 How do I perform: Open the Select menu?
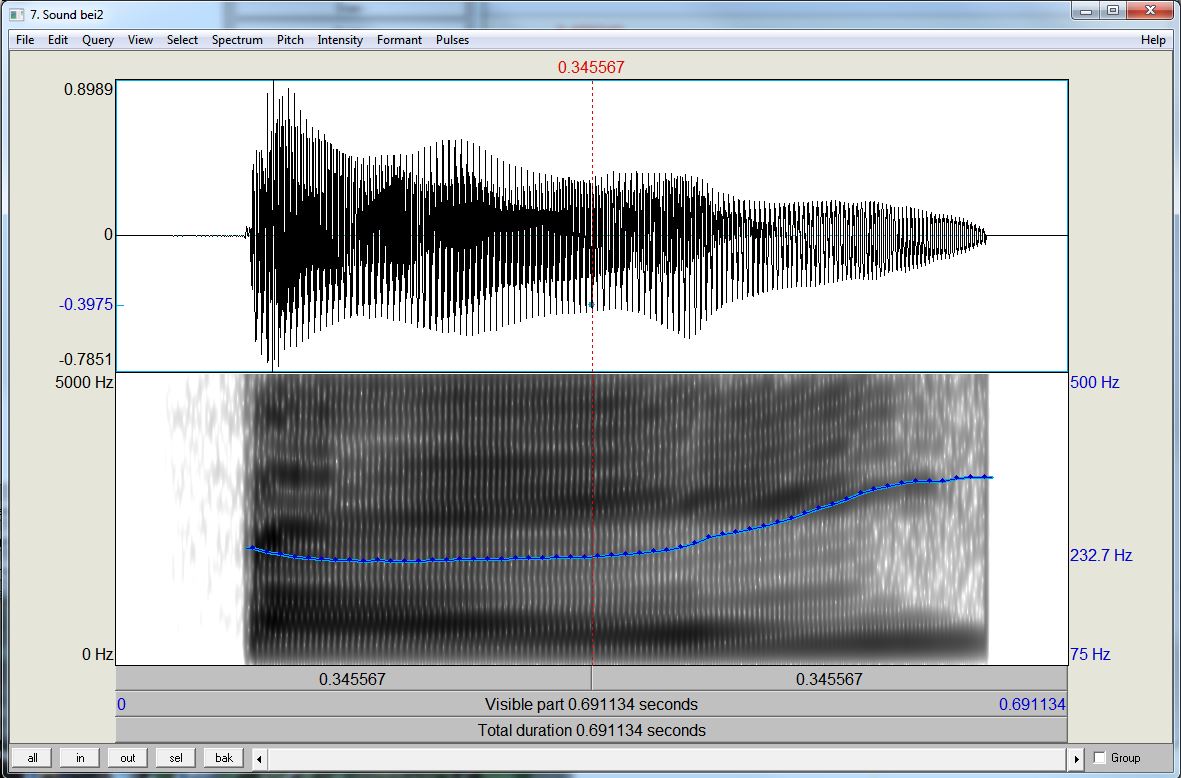pos(182,40)
